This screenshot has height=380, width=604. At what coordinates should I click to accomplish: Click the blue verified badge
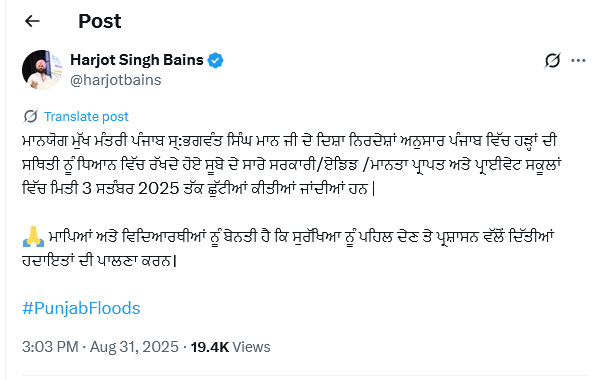215,61
